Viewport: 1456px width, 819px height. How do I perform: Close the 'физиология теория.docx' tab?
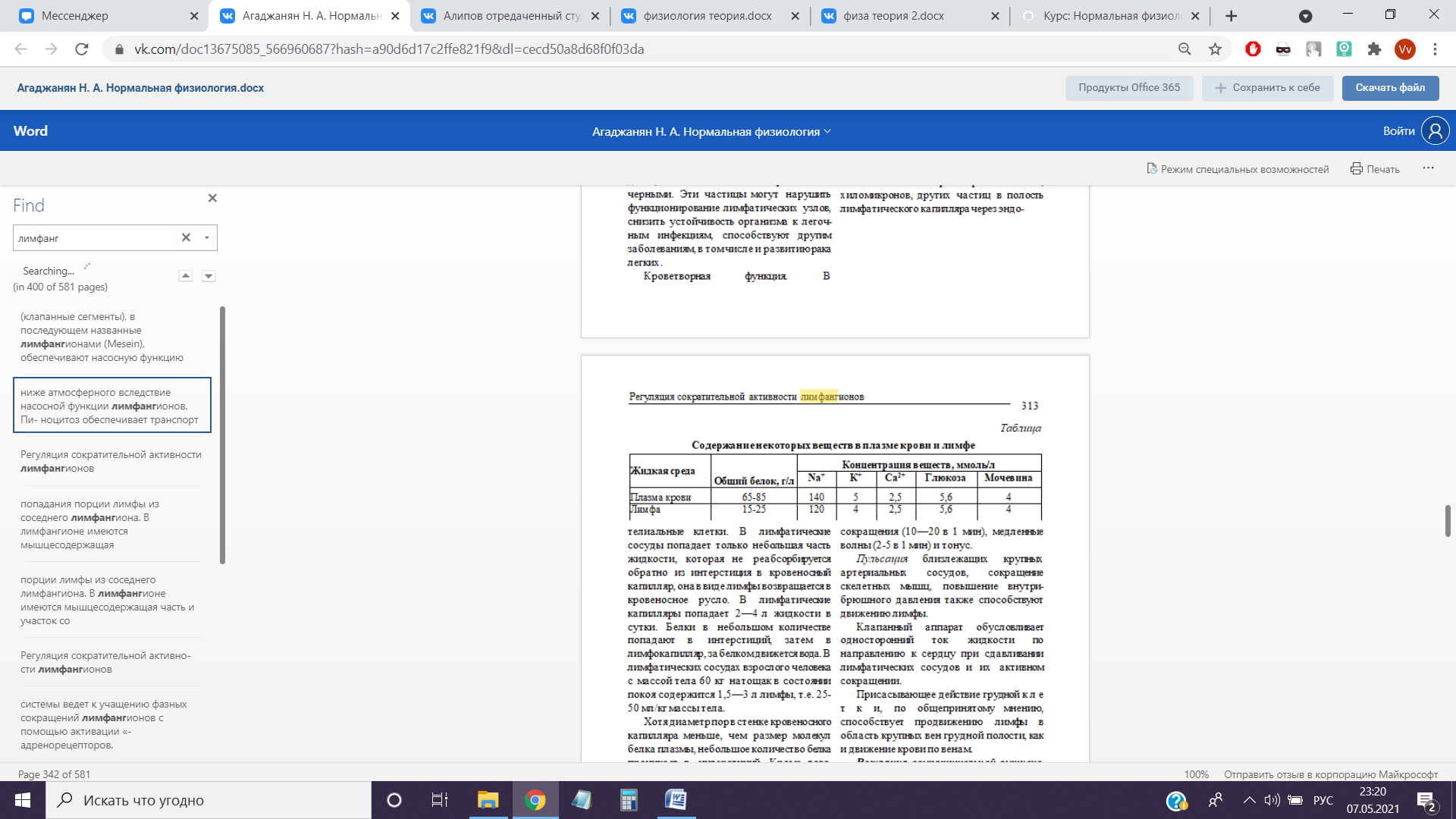coord(795,16)
